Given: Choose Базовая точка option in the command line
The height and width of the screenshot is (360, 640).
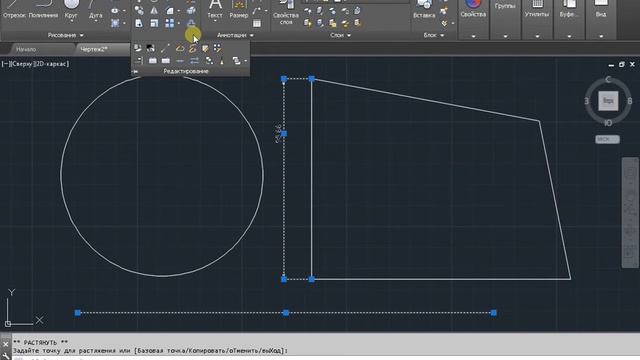Looking at the screenshot, I should pos(162,351).
